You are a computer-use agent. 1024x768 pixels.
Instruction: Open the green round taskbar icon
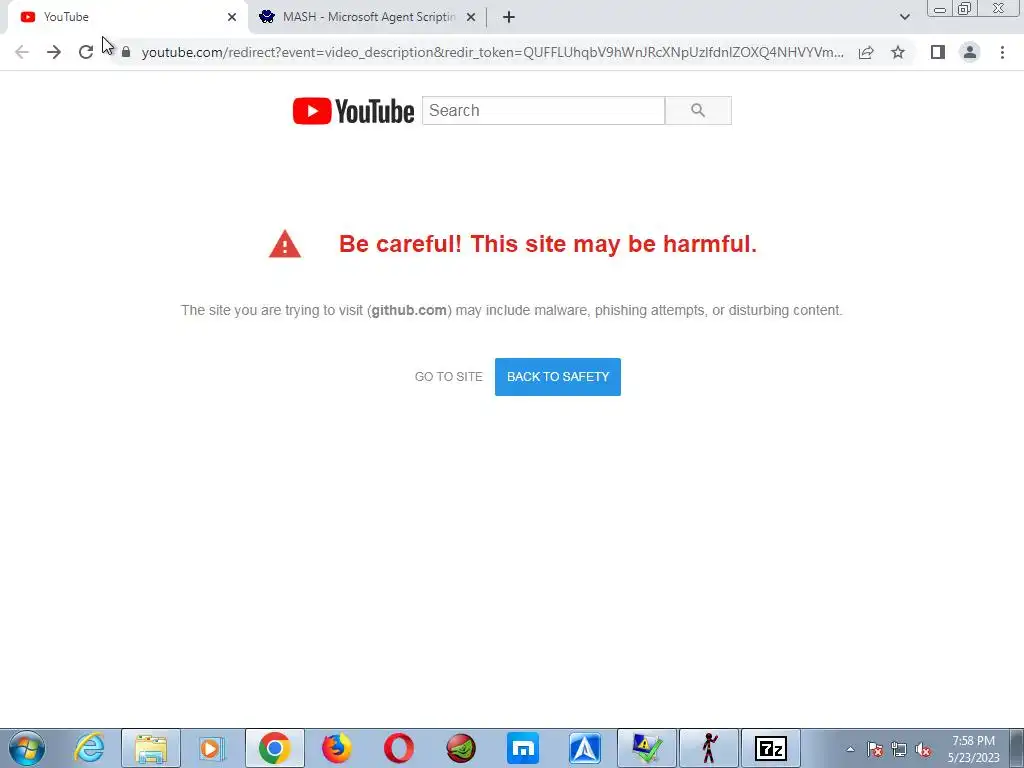click(x=461, y=748)
